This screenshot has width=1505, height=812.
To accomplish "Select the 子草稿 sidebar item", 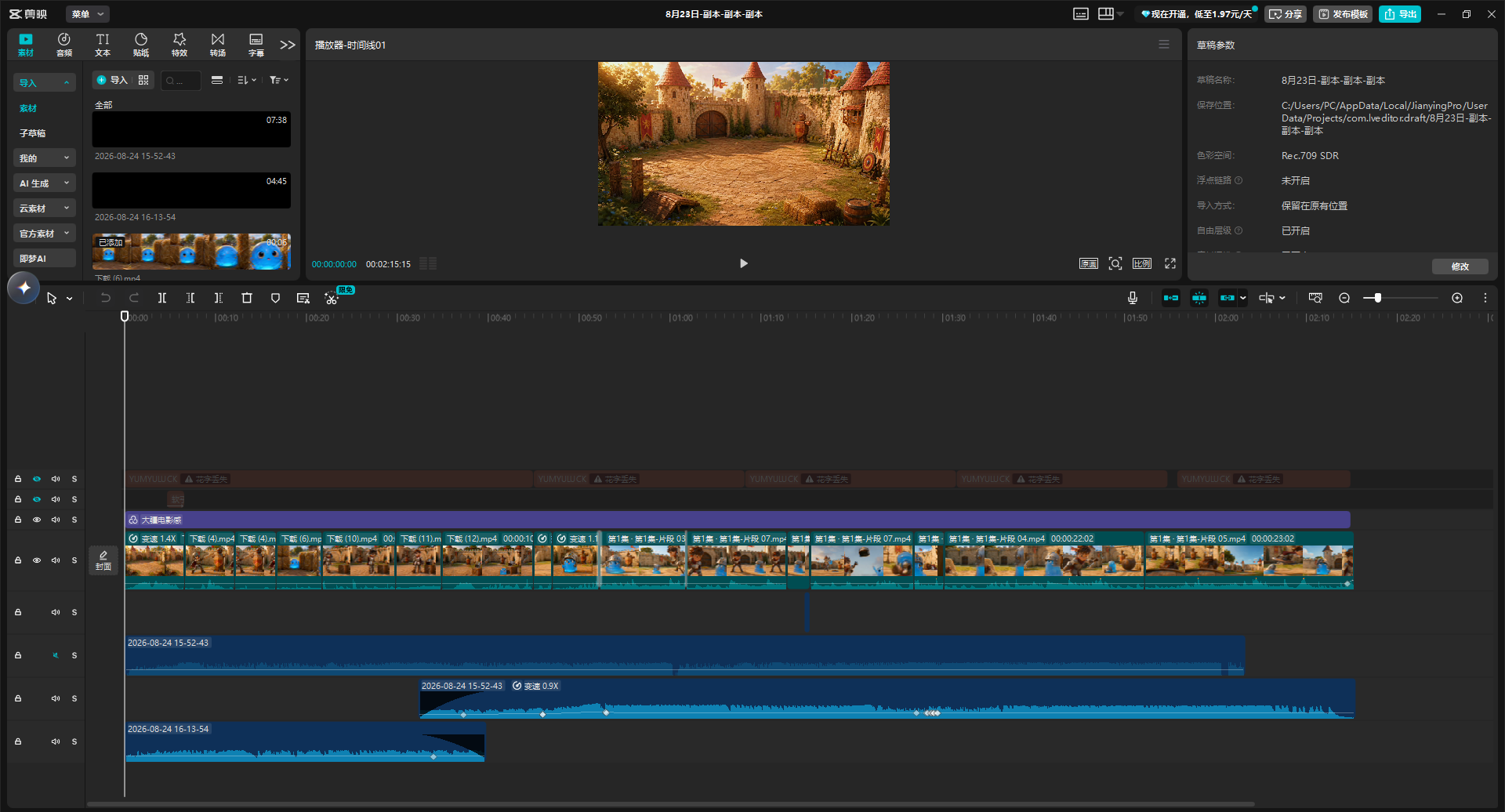I will click(x=33, y=133).
